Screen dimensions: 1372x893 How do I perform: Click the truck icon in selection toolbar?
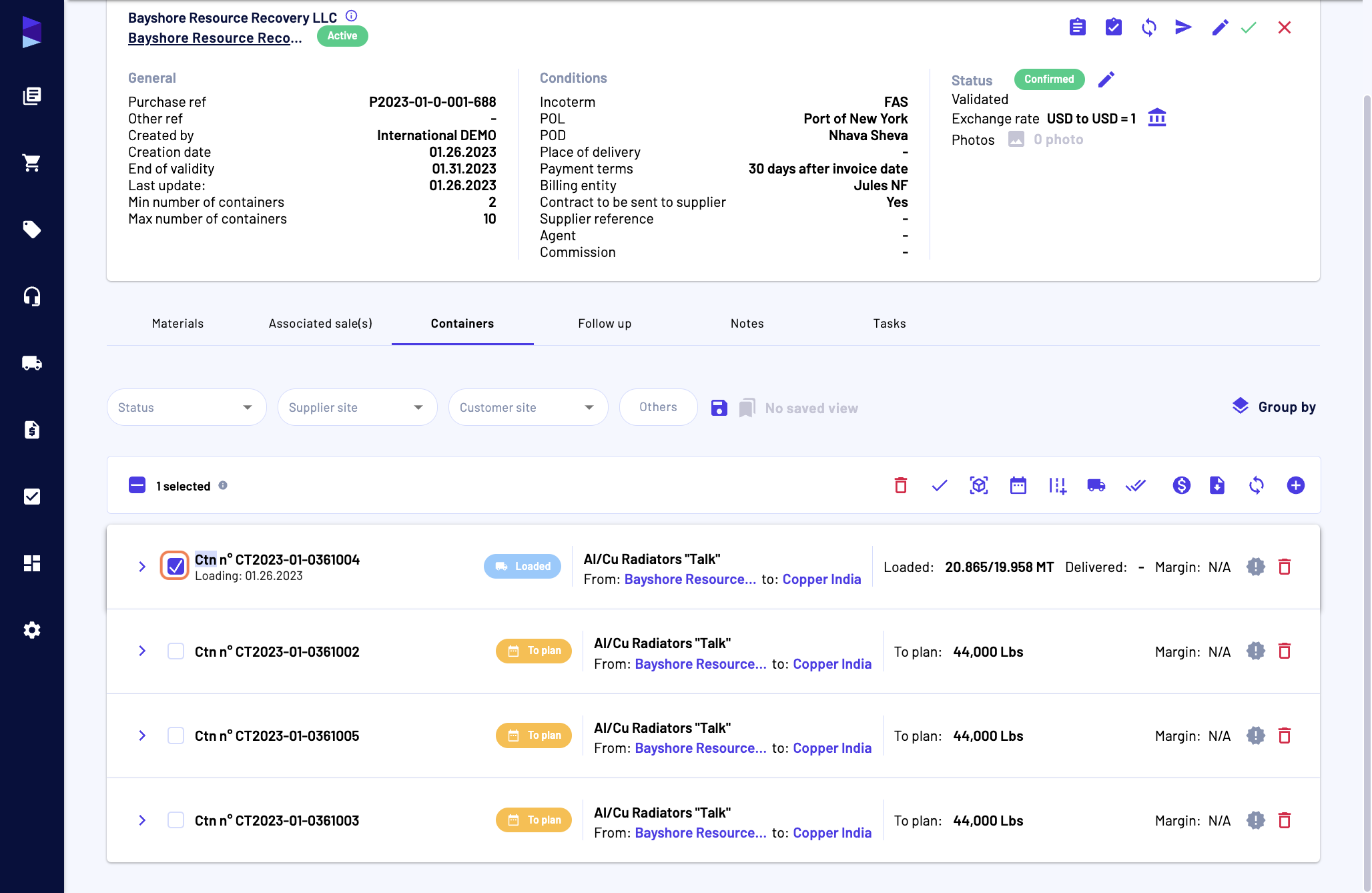coord(1096,485)
